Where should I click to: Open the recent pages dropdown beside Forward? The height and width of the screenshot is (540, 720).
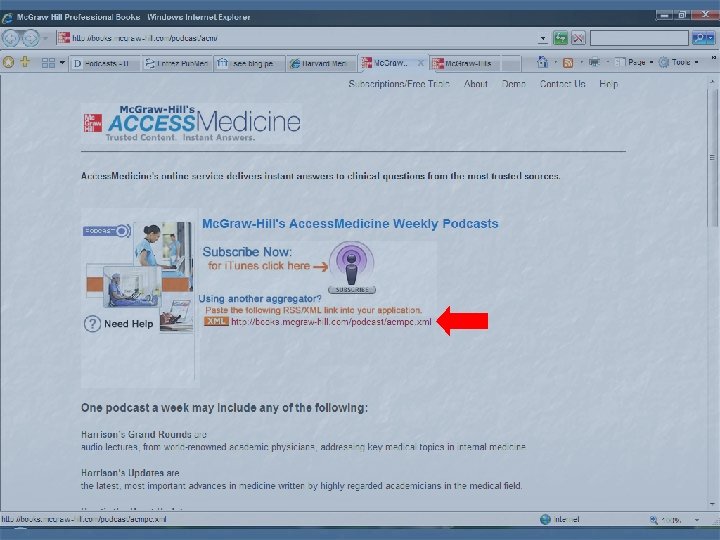[45, 38]
